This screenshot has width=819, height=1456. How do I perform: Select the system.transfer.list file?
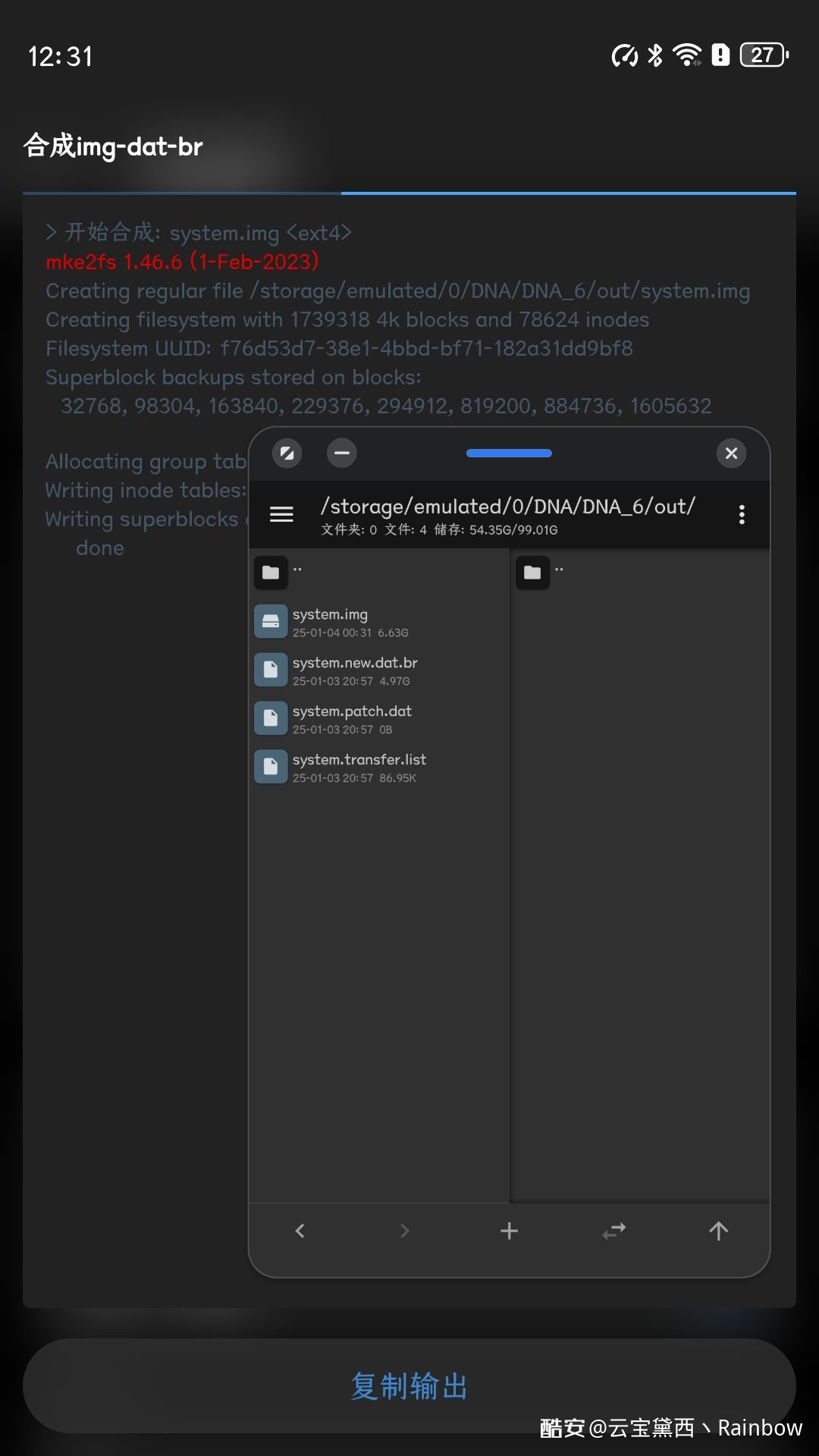pos(379,767)
